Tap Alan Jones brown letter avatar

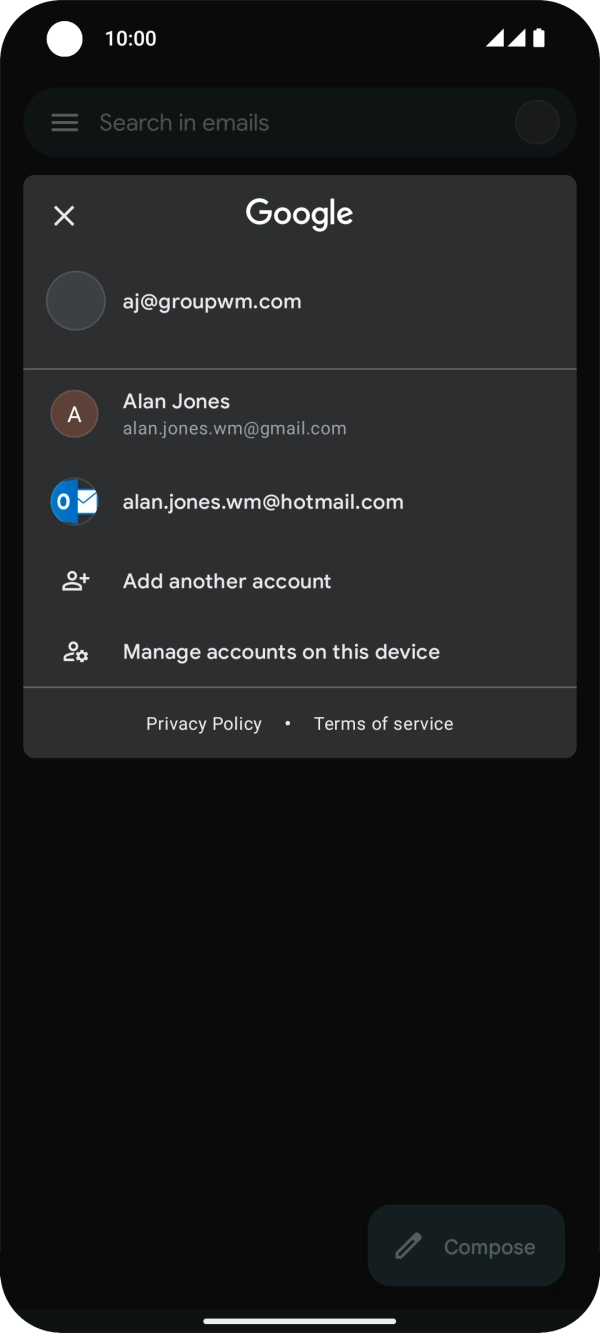click(74, 414)
